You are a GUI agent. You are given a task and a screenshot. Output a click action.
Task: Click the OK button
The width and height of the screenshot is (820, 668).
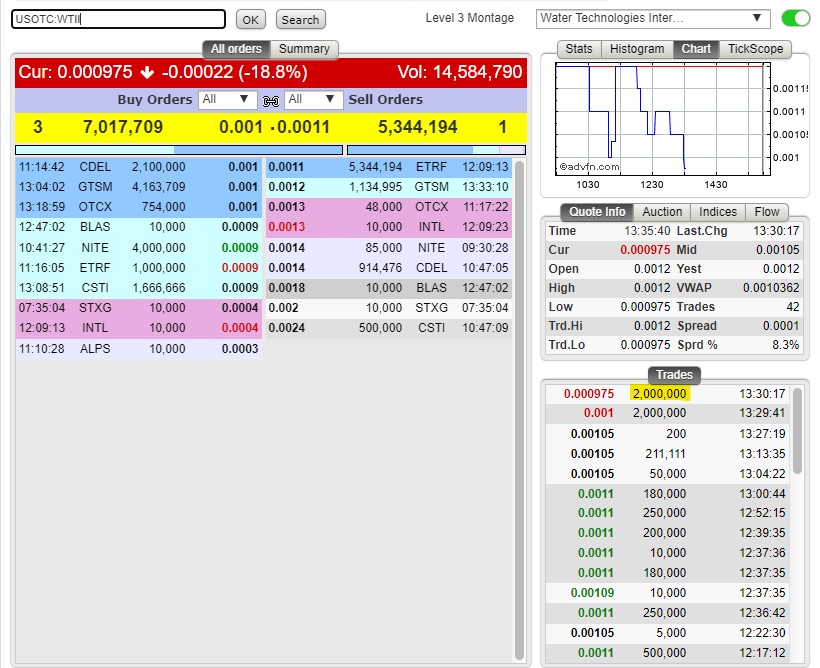coord(250,20)
